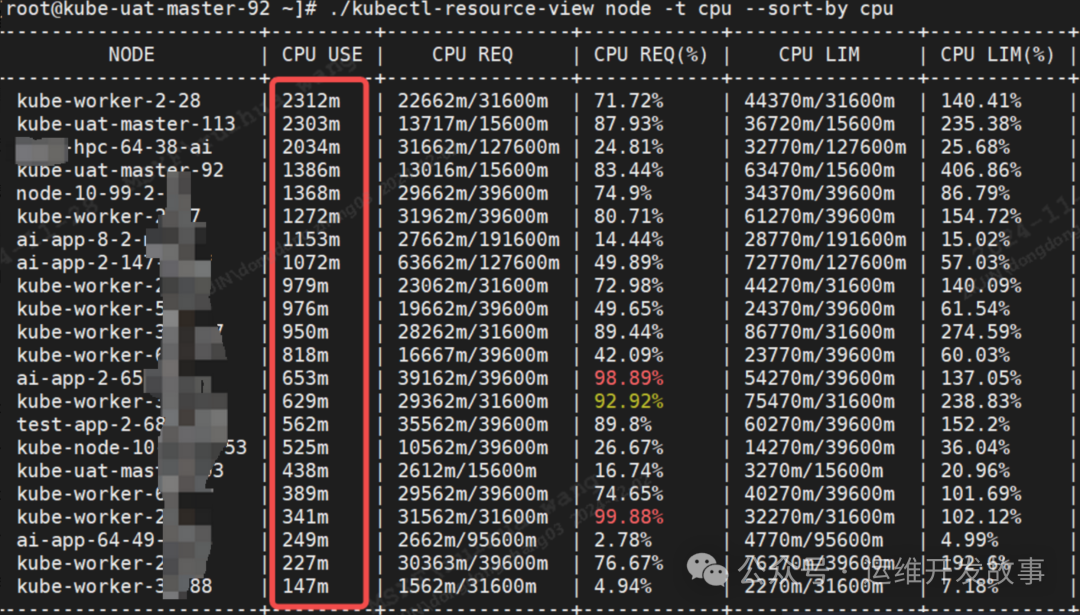Screen dimensions: 1080x615
Task: Select CPU REQ value 27662m/191600m
Action: click(479, 240)
